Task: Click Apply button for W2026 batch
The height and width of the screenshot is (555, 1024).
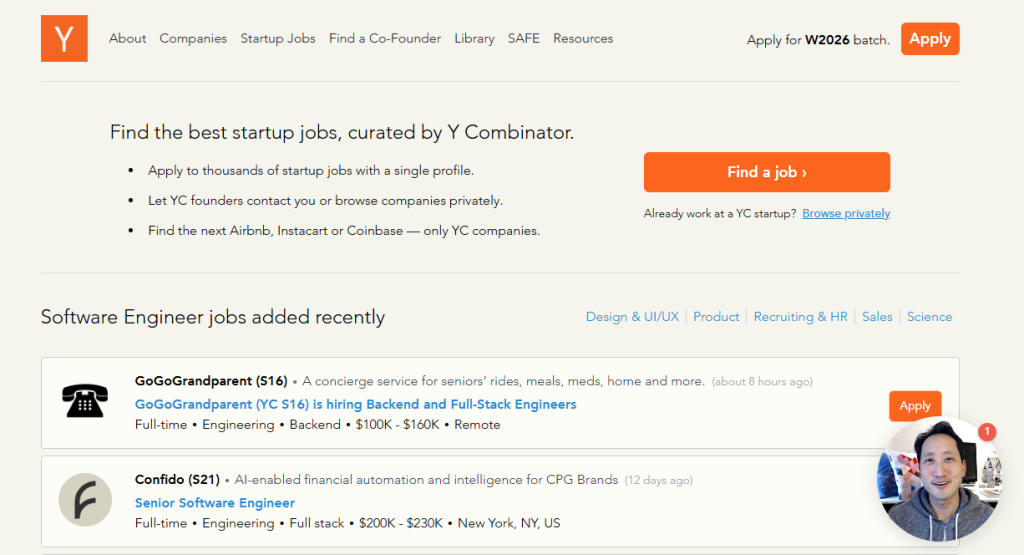Action: (x=930, y=39)
